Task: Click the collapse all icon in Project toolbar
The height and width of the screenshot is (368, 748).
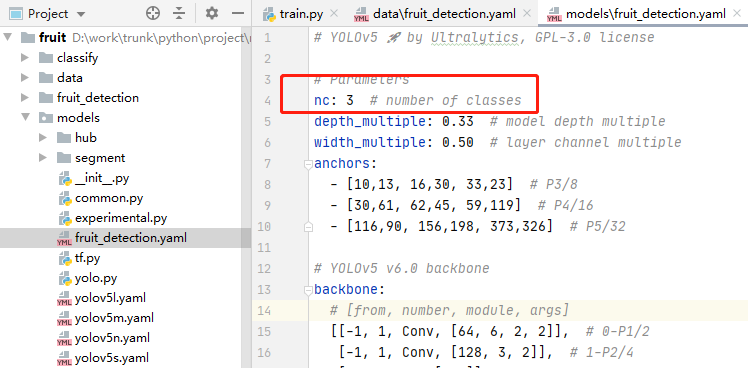Action: [179, 13]
